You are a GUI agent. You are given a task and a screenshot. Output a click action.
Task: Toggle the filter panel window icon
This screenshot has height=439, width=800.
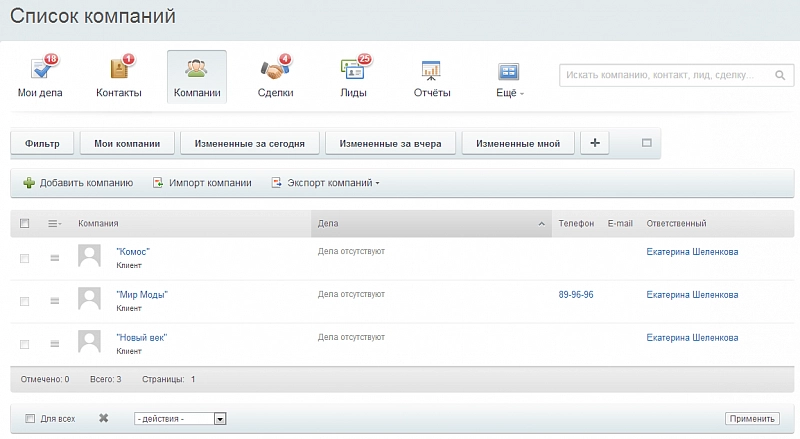646,143
